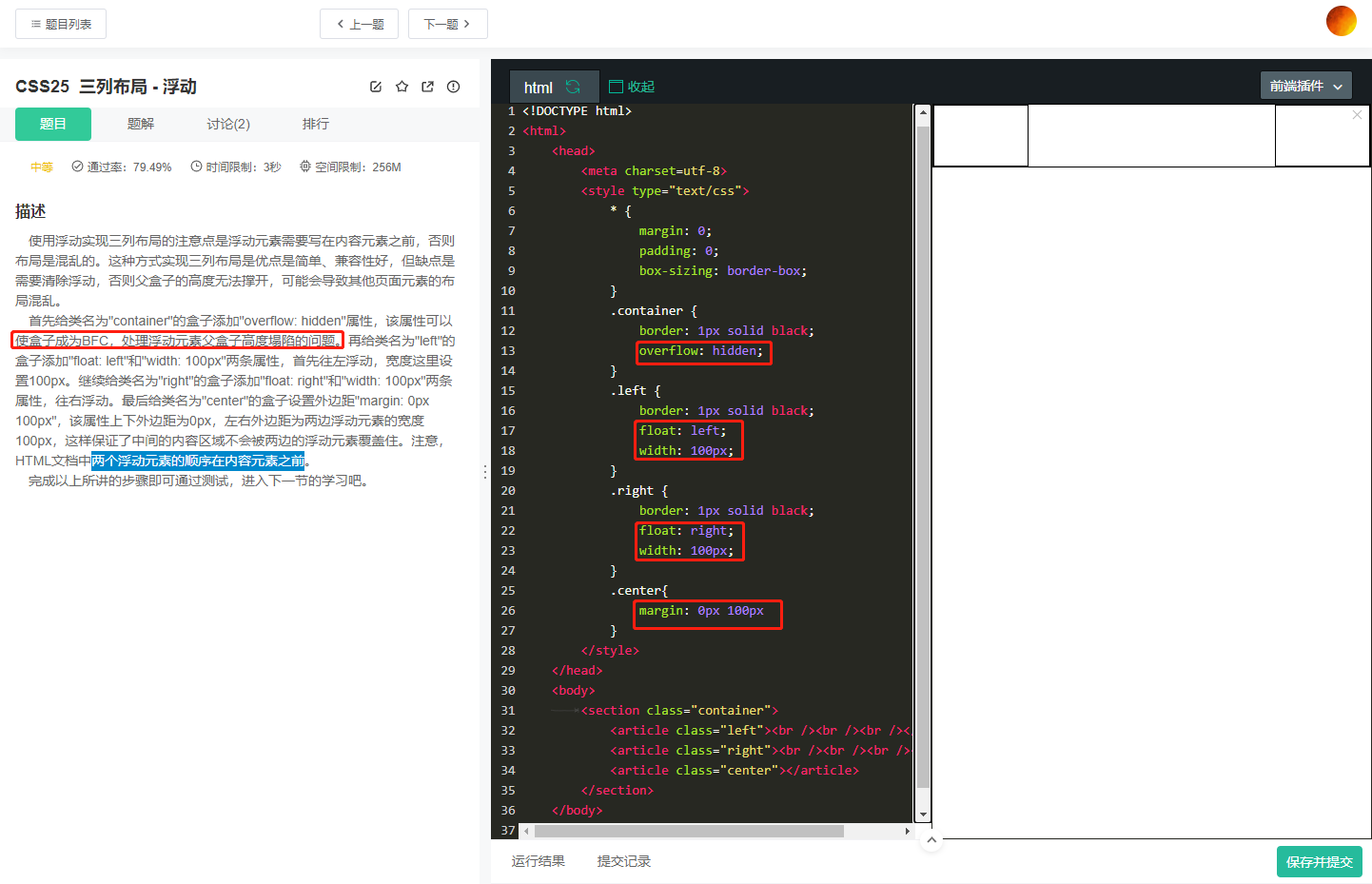Click the info circle icon near title
Screen dimensions: 1372x884
point(454,87)
